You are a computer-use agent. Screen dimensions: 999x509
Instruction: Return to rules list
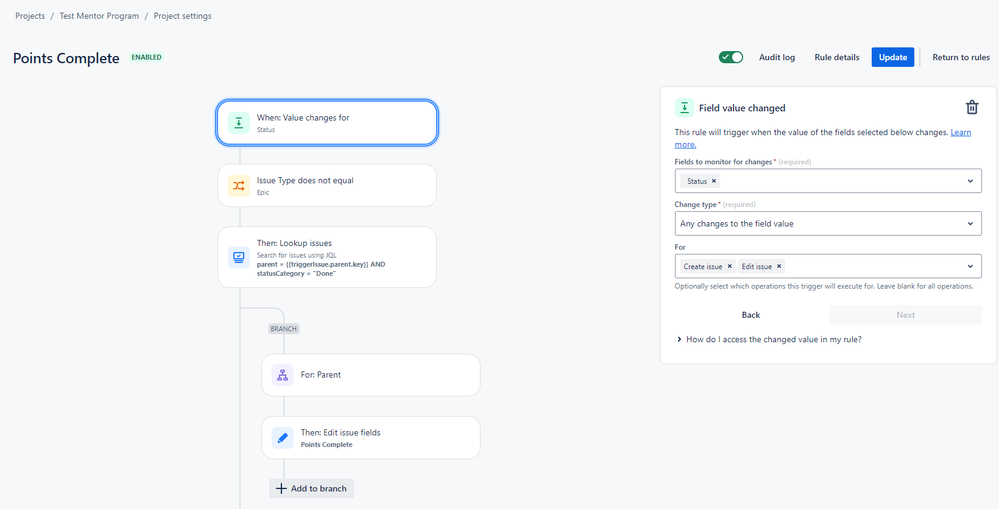[x=961, y=57]
